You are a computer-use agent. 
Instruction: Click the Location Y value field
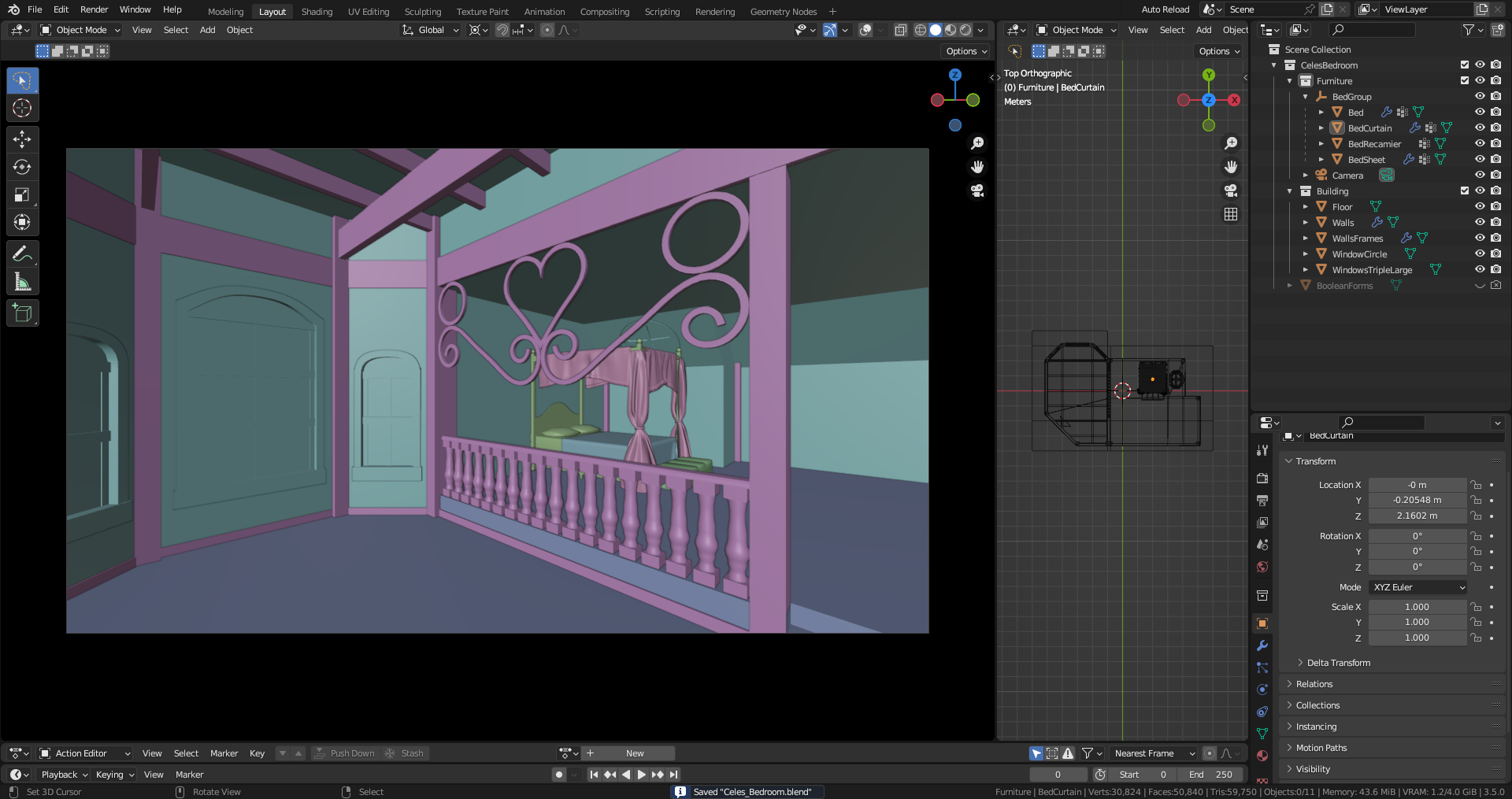tap(1417, 500)
